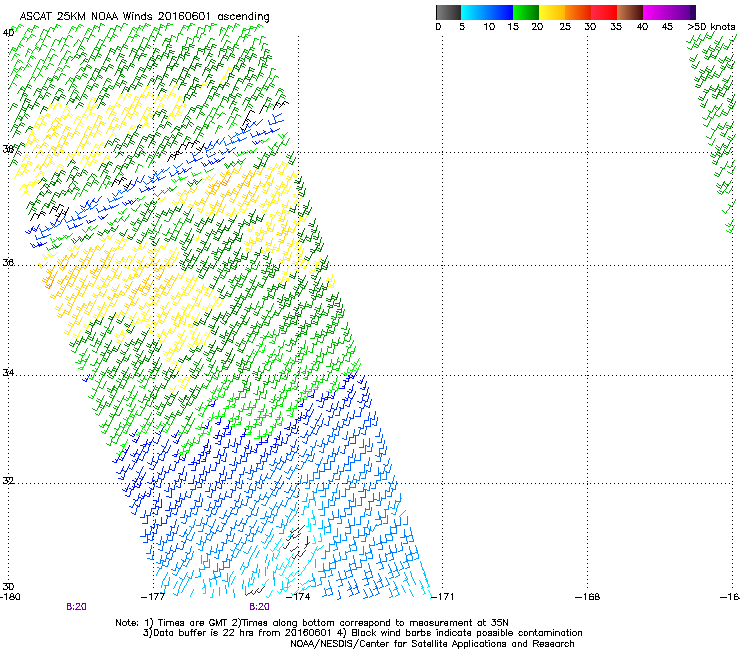The width and height of the screenshot is (740, 650).
Task: Click the '-174' longitude axis label
Action: (298, 597)
